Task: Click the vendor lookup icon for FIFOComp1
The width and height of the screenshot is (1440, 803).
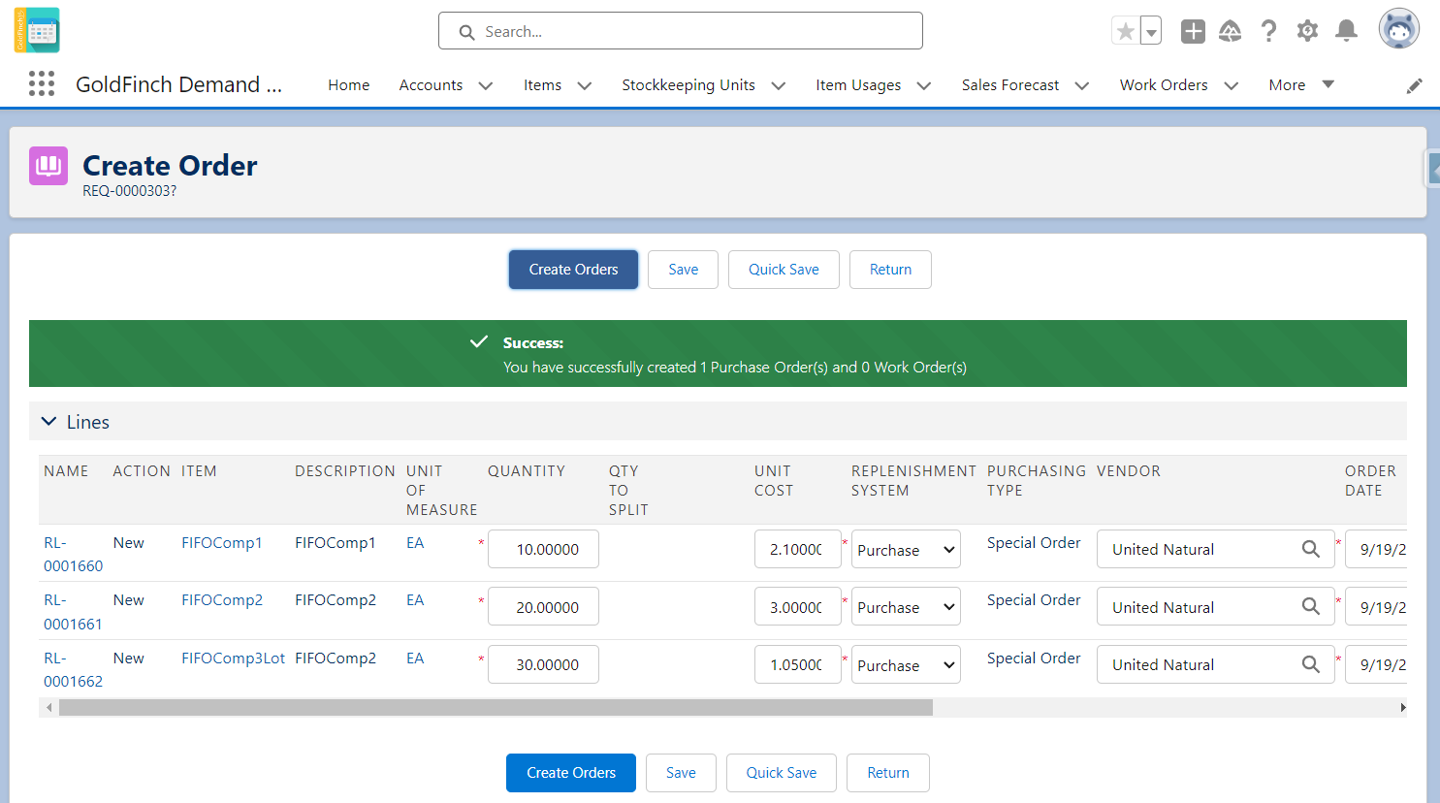Action: coord(1310,549)
